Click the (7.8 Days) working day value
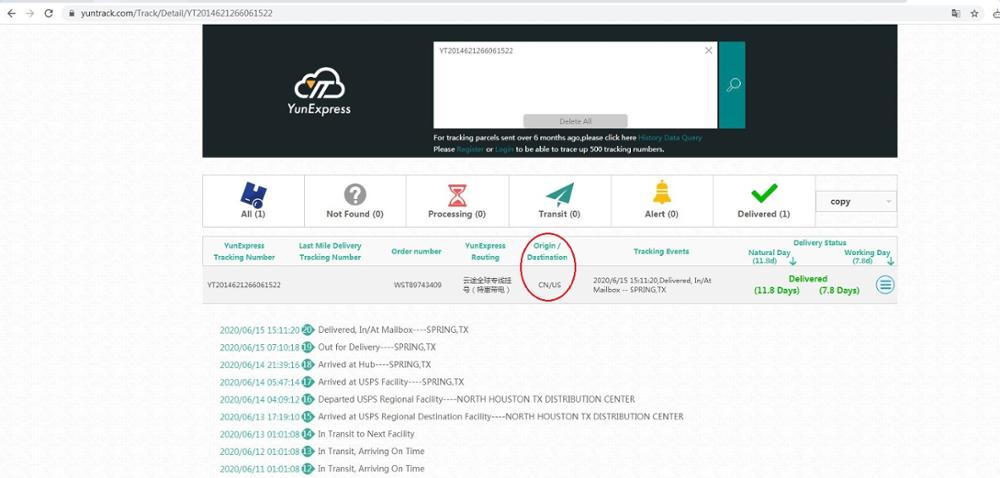1000x478 pixels. click(839, 291)
